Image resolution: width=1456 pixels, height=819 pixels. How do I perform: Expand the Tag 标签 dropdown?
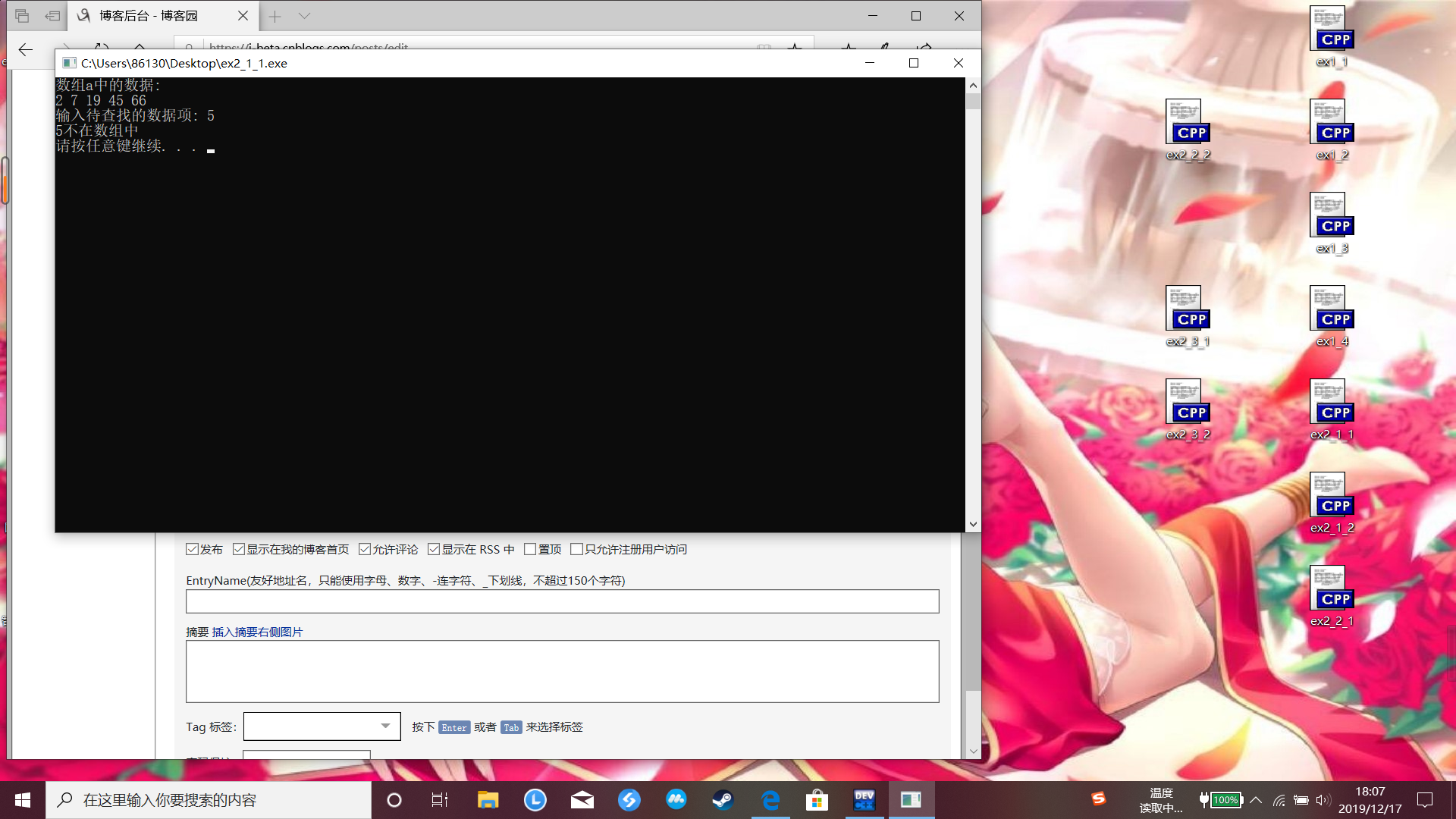(x=385, y=726)
